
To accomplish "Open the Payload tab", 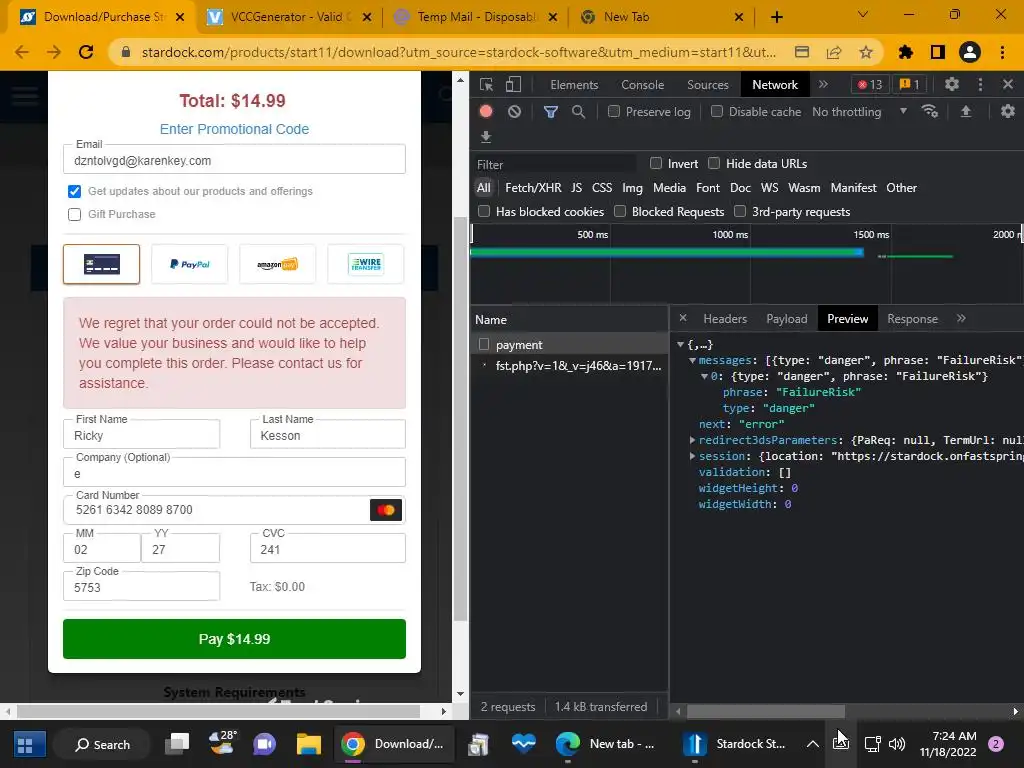I will coord(786,319).
